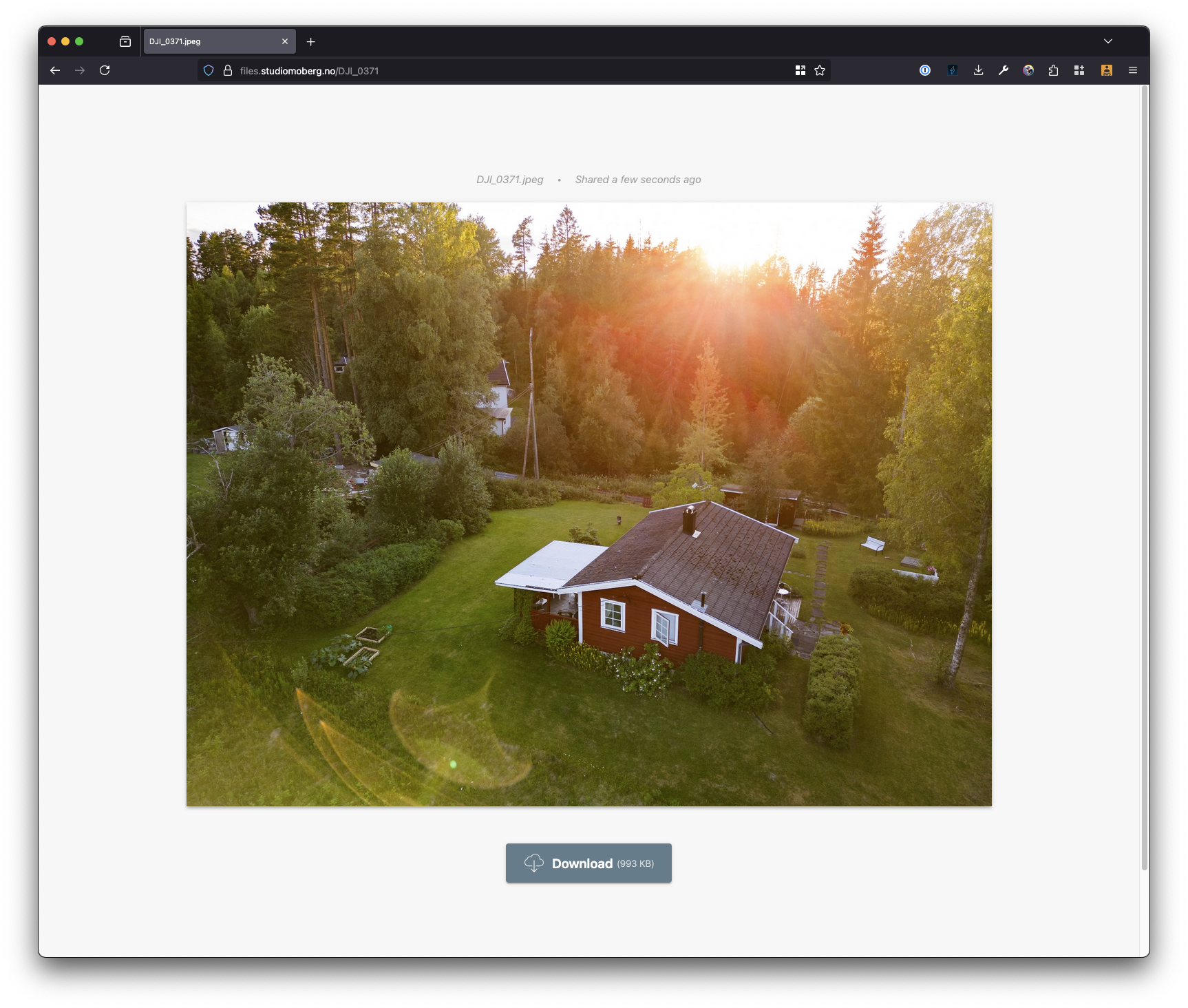Open Firefox View tab icon
The image size is (1188, 1008).
pos(125,41)
